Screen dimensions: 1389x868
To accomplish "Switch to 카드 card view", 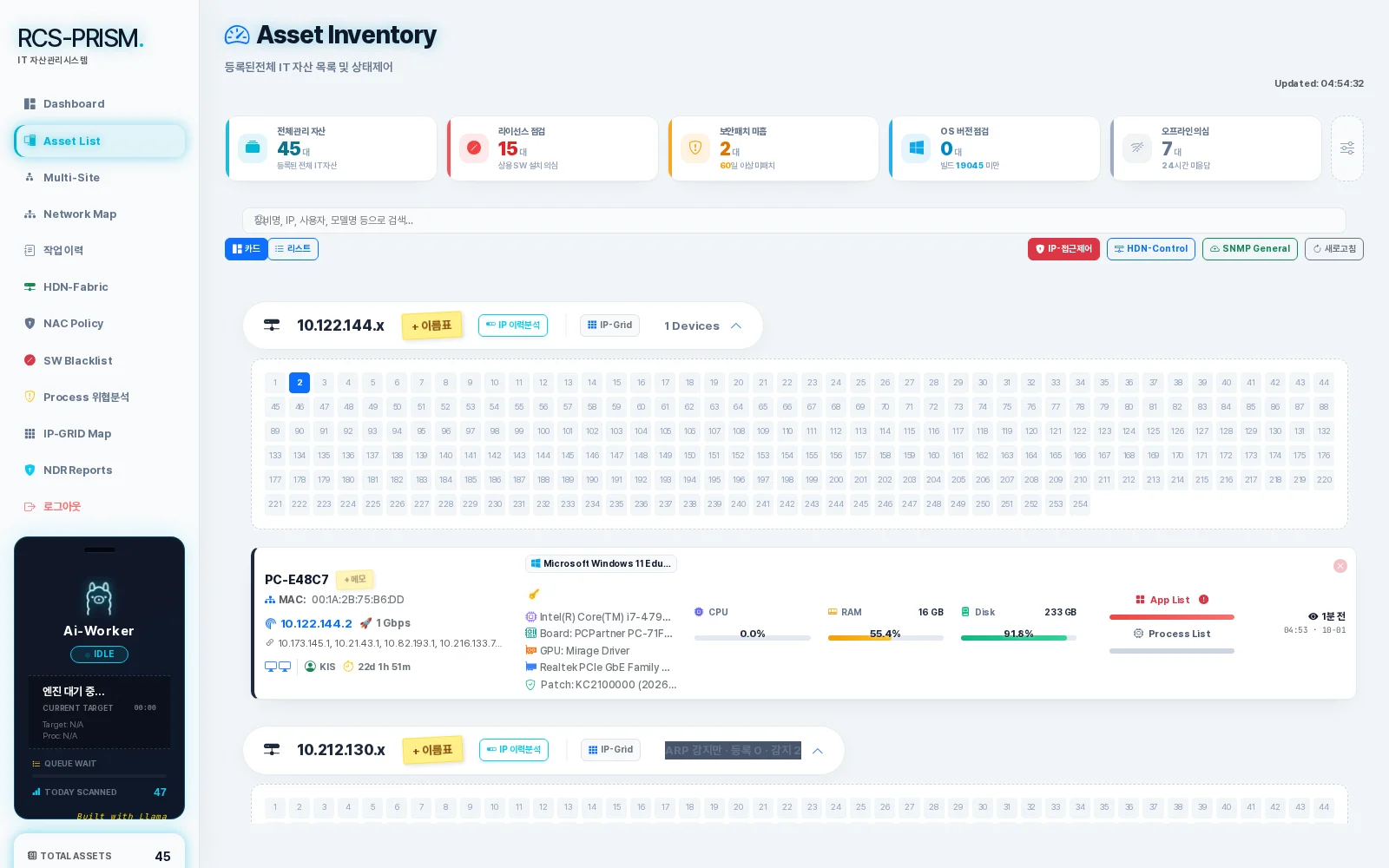I will click(x=247, y=249).
